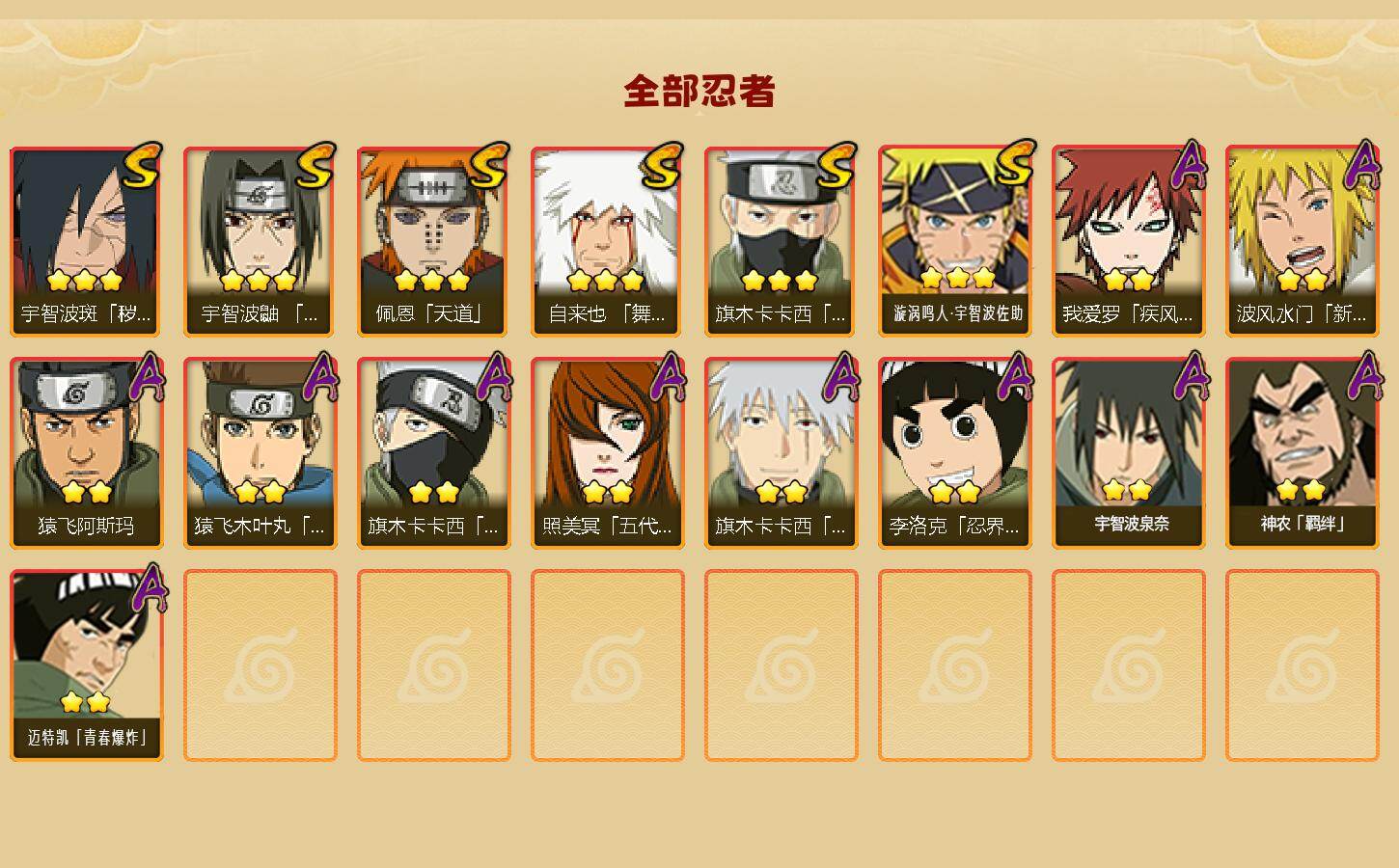Choose the 佩恩「天道」 ninja portrait

pos(434,241)
